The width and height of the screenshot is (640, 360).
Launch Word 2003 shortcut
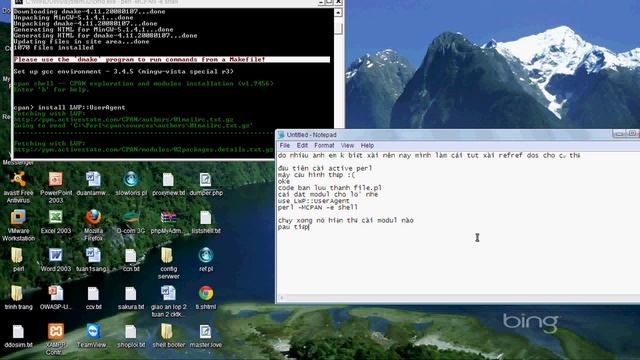(56, 255)
